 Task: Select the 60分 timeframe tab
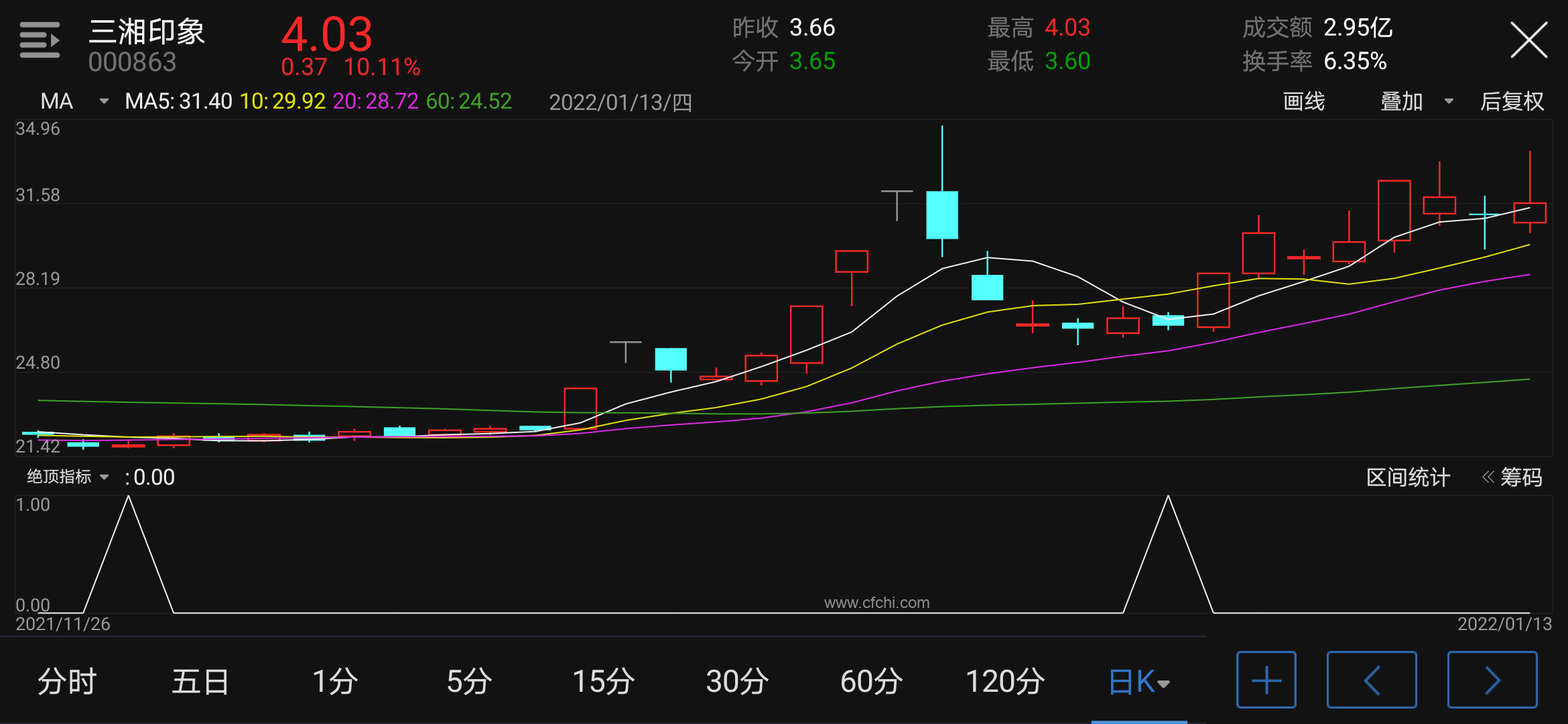(x=871, y=682)
